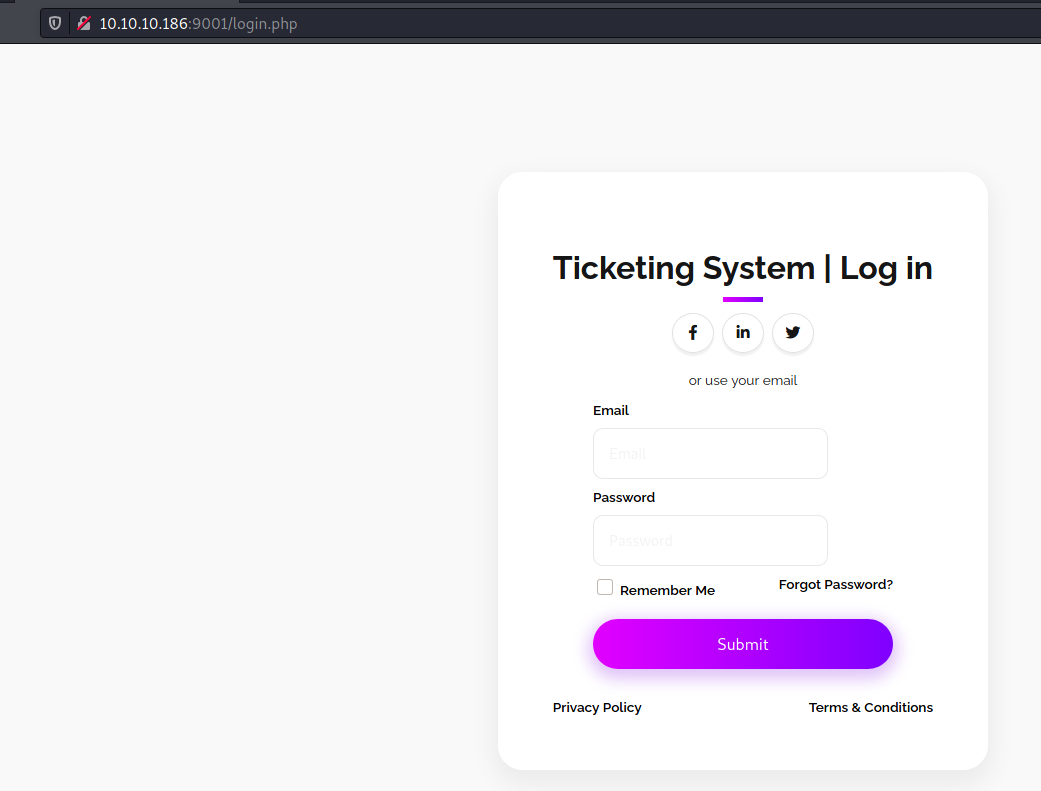1041x791 pixels.
Task: Tick the Remember Me checkbox
Action: [605, 587]
